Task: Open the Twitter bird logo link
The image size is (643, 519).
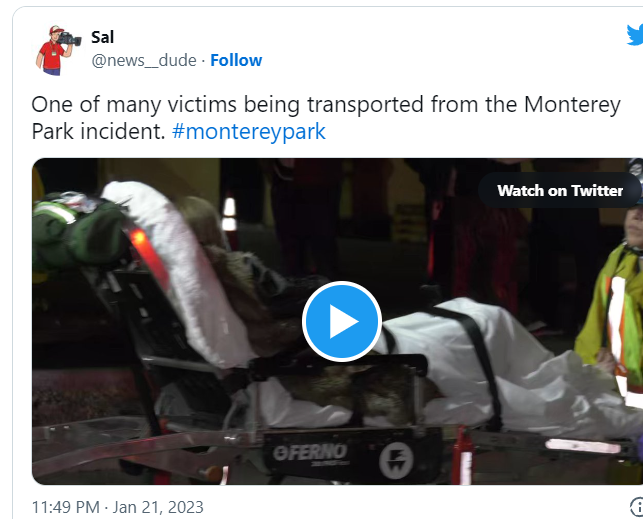Action: point(635,35)
